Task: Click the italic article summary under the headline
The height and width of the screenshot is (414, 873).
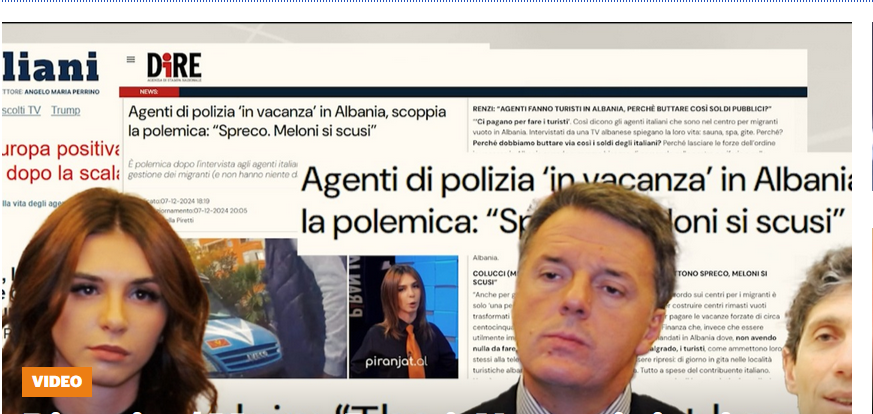Action: 212,170
